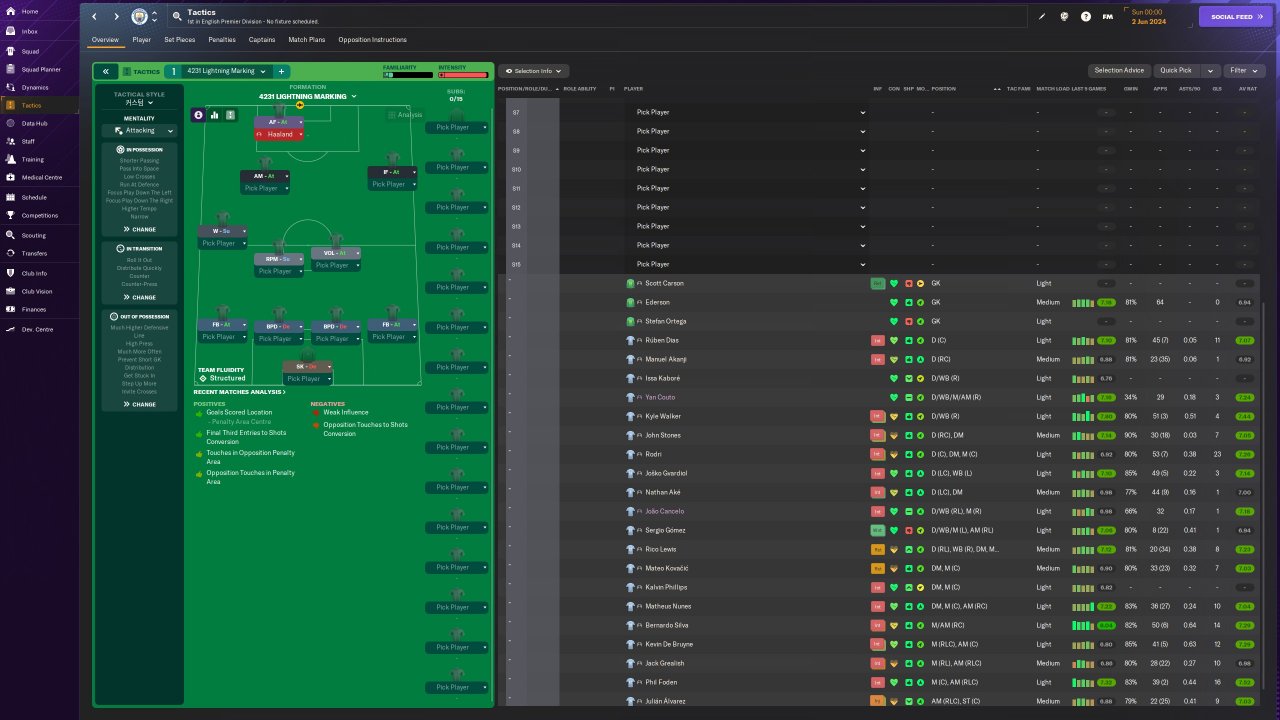Image resolution: width=1280 pixels, height=720 pixels.
Task: Expand the Selection Info dropdown
Action: [x=536, y=71]
